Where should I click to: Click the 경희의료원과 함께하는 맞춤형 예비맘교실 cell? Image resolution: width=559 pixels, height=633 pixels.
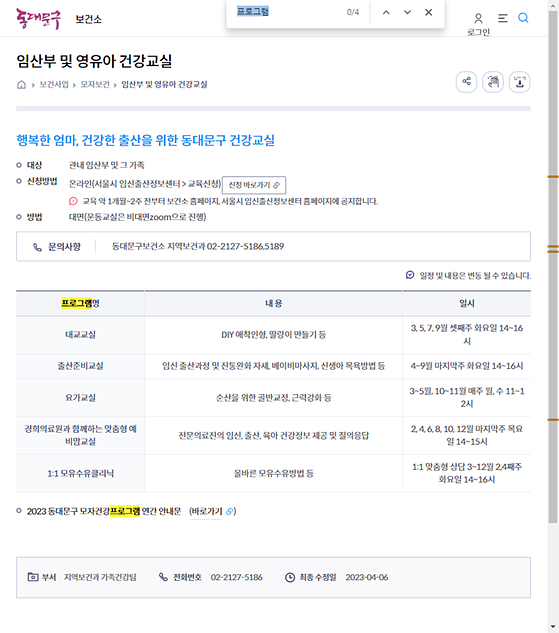pos(80,435)
